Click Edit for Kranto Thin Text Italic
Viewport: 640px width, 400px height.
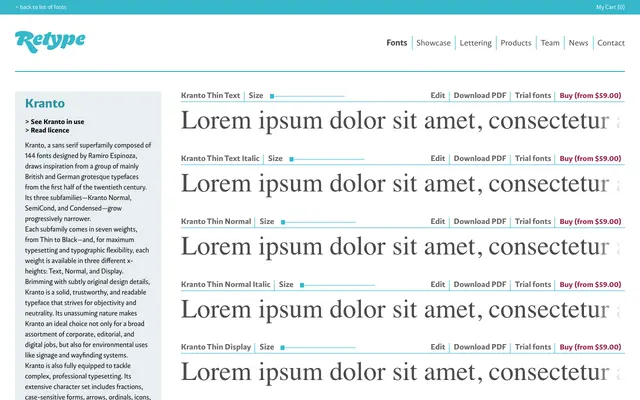pyautogui.click(x=438, y=158)
